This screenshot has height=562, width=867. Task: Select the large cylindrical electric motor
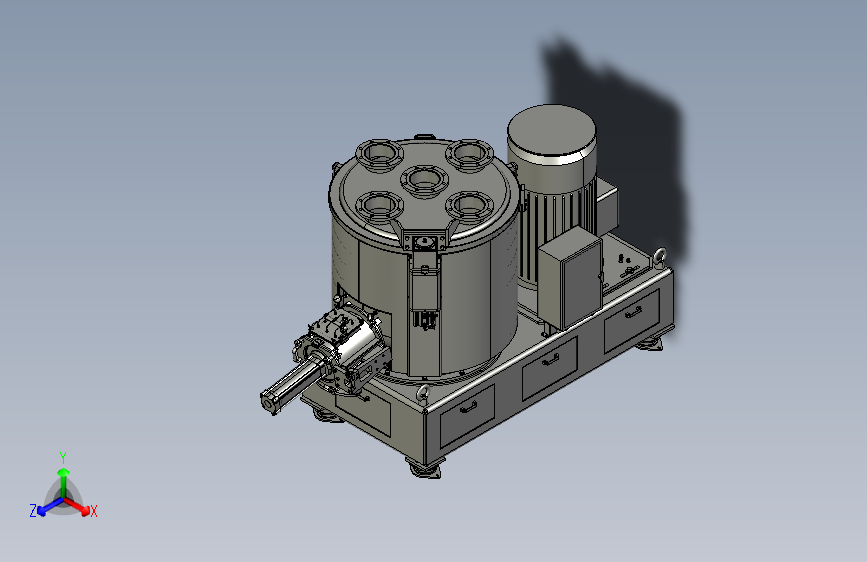pos(553,194)
